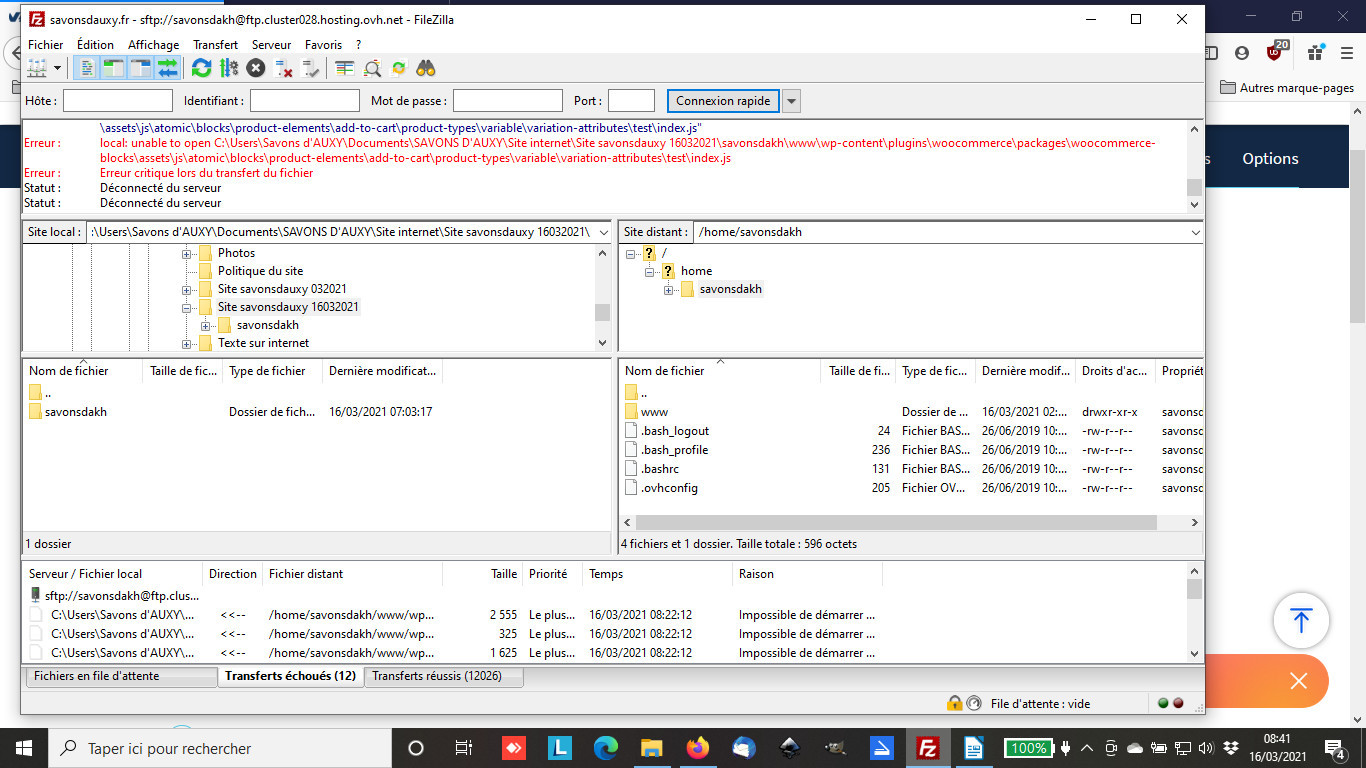The width and height of the screenshot is (1366, 768).
Task: Open the Site Manager icon
Action: (37, 68)
